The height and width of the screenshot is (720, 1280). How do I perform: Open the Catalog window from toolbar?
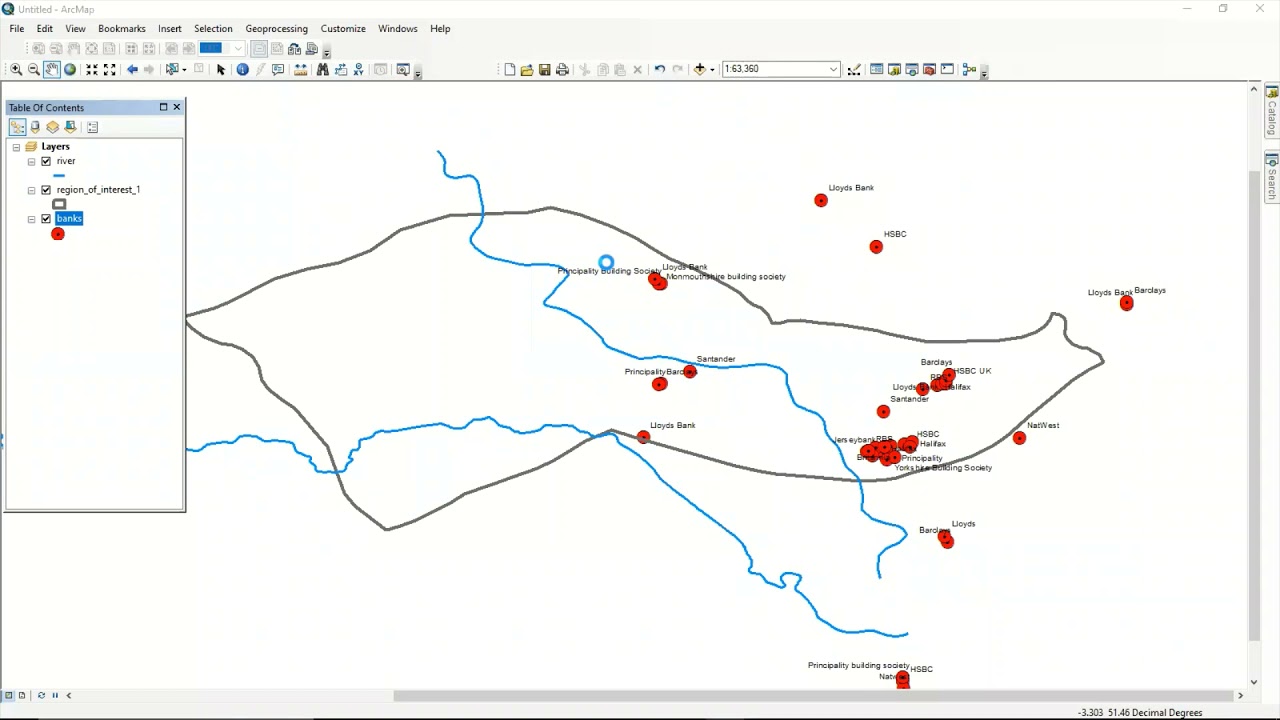(894, 69)
